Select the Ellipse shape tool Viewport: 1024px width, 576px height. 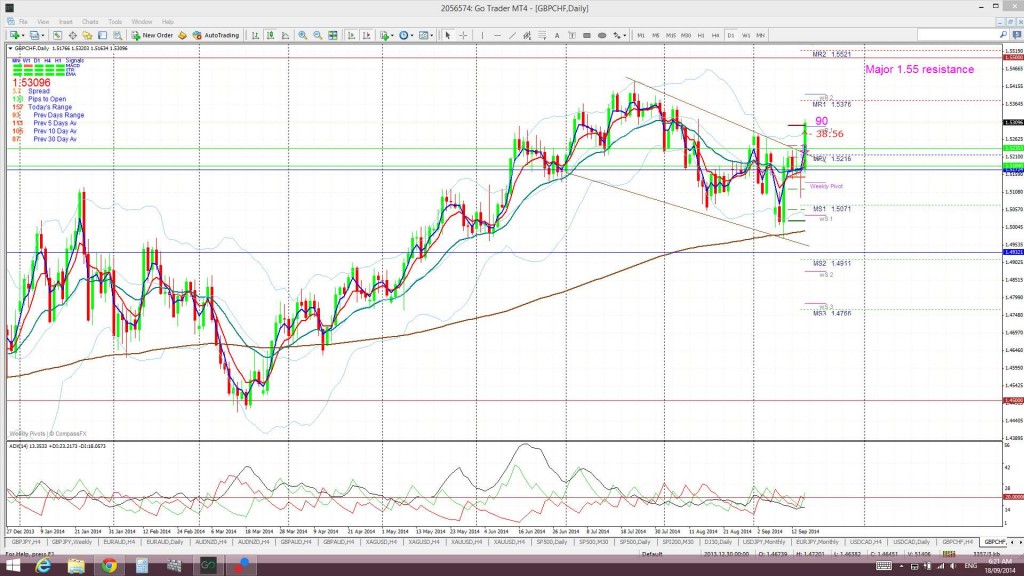click(x=602, y=35)
